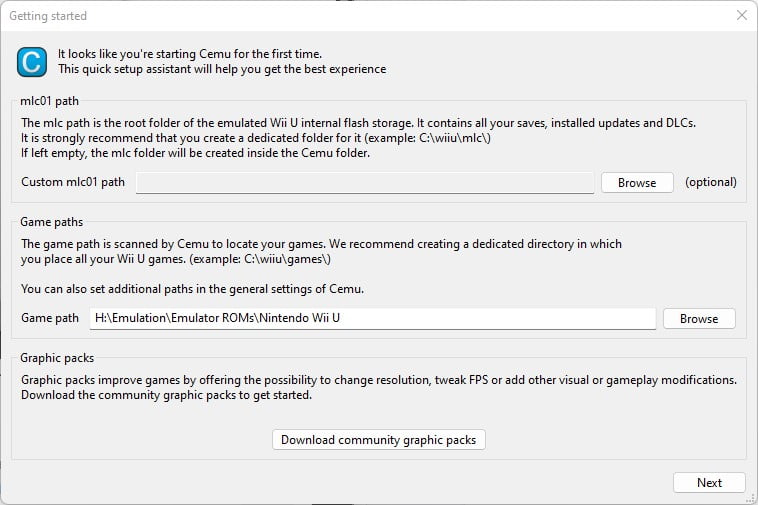The height and width of the screenshot is (505, 758).
Task: Click the Game path label
Action: tap(50, 318)
